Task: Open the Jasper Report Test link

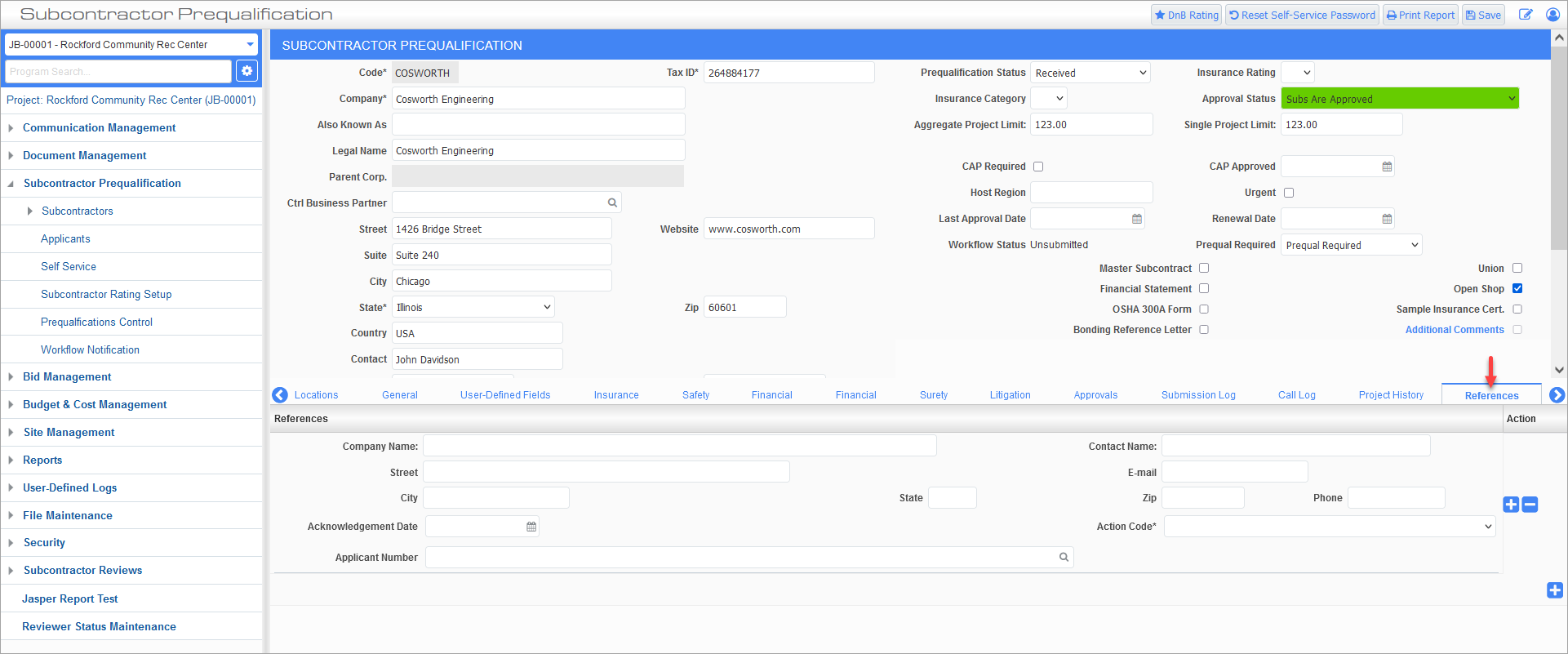Action: point(70,598)
